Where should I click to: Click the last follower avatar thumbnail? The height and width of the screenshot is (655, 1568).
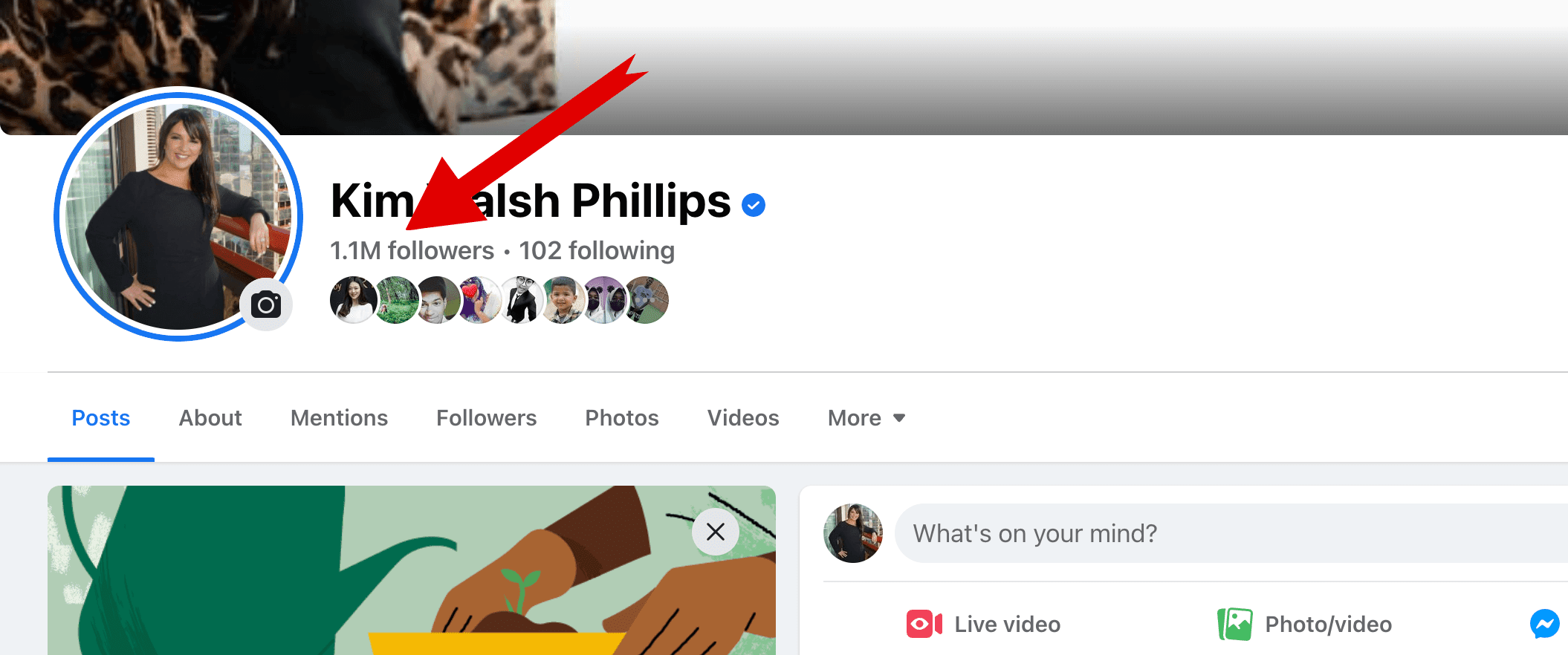(646, 300)
